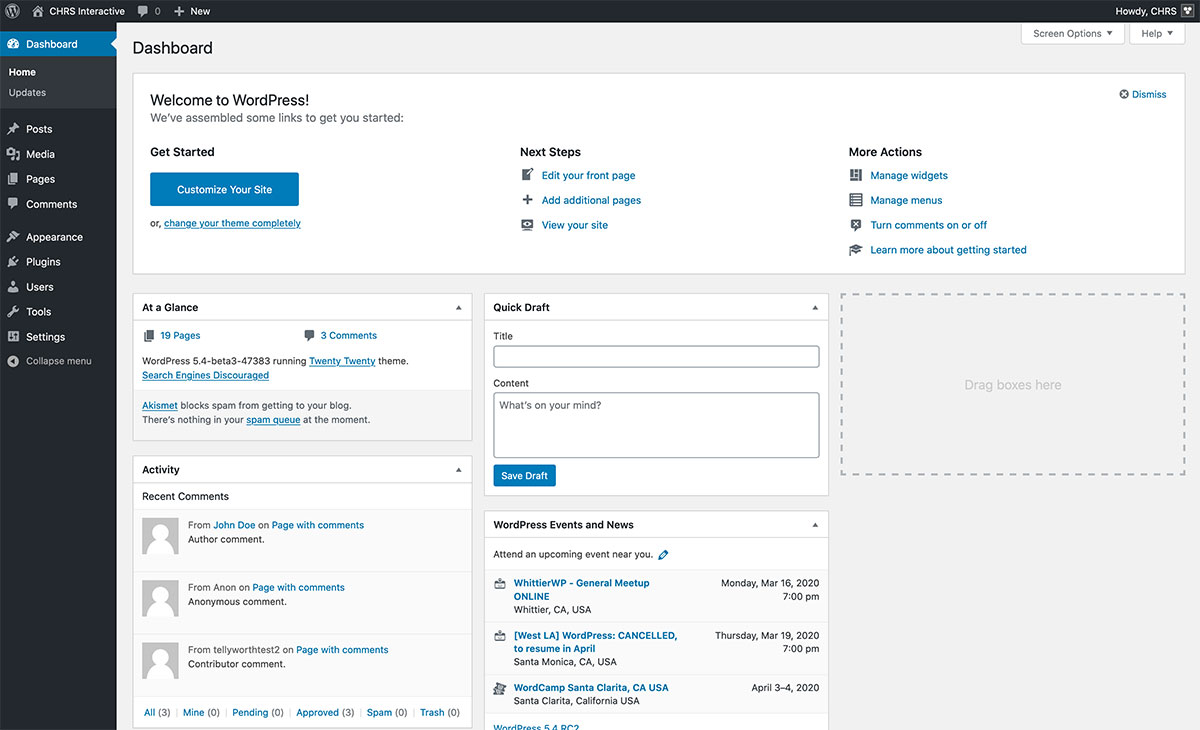
Task: Click tellyworthtest2 comment avatar thumbnail
Action: (x=161, y=661)
